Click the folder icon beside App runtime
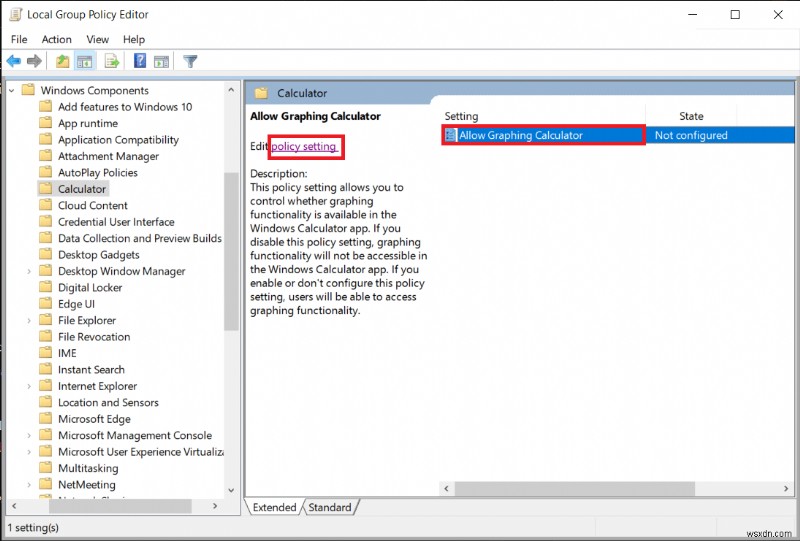Viewport: 800px width, 541px height. pyautogui.click(x=45, y=123)
